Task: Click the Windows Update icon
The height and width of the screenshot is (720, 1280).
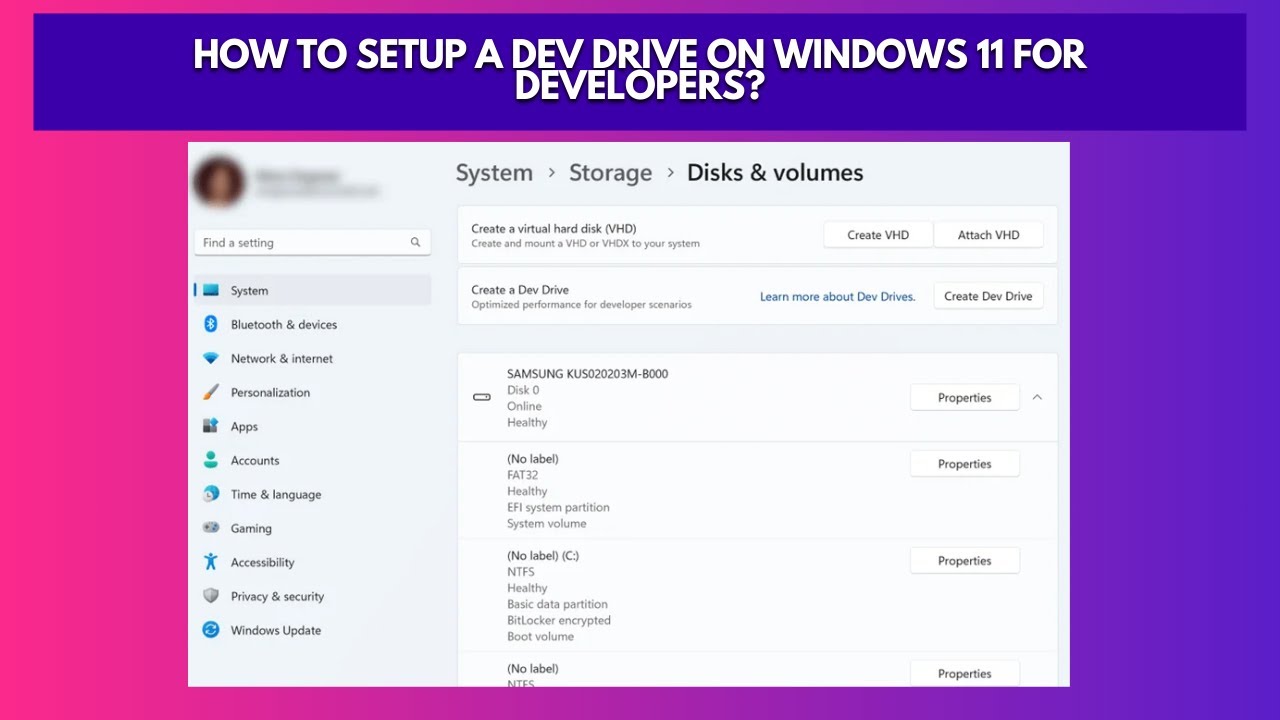Action: 211,630
